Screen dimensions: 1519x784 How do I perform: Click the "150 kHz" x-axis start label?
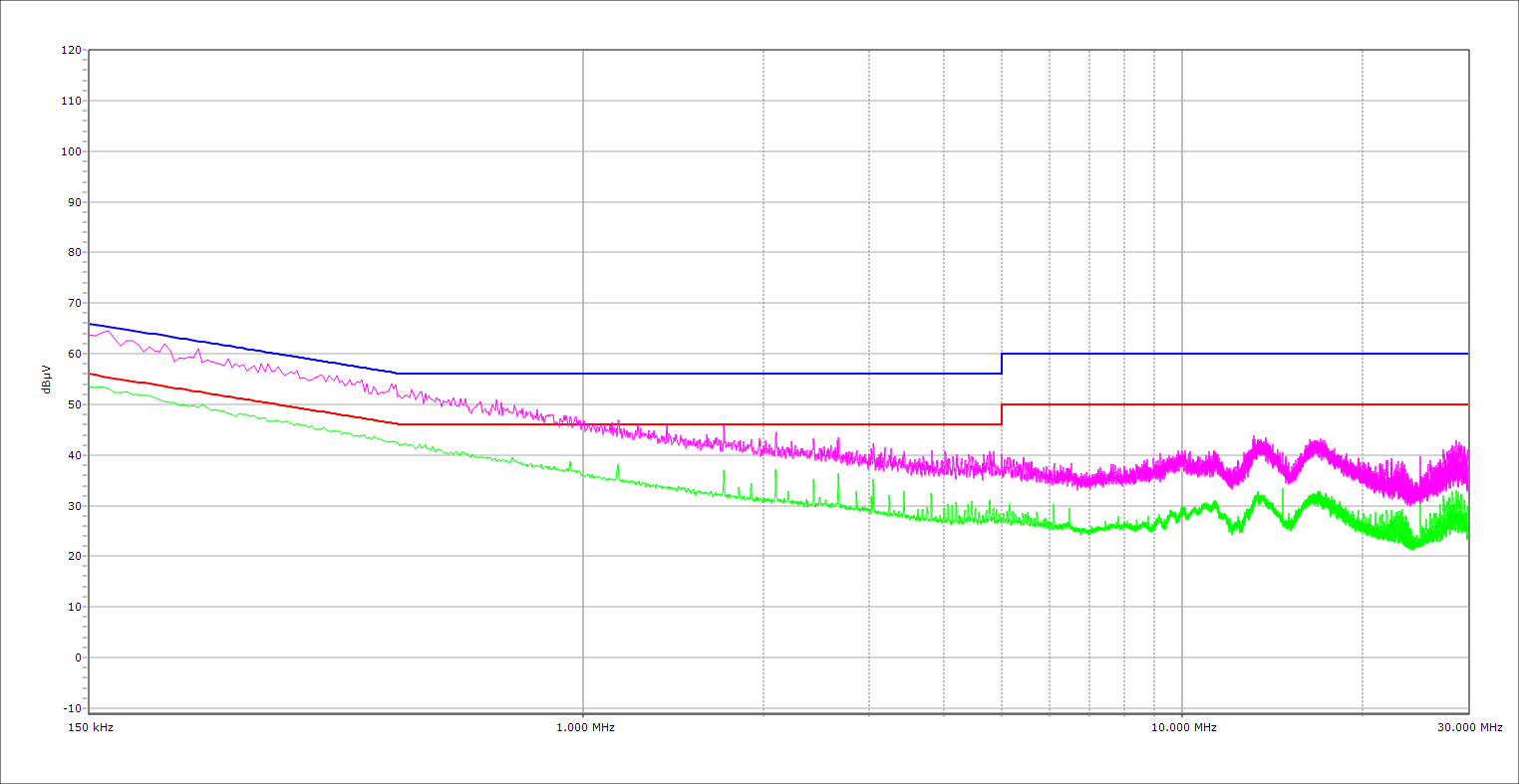pos(89,727)
